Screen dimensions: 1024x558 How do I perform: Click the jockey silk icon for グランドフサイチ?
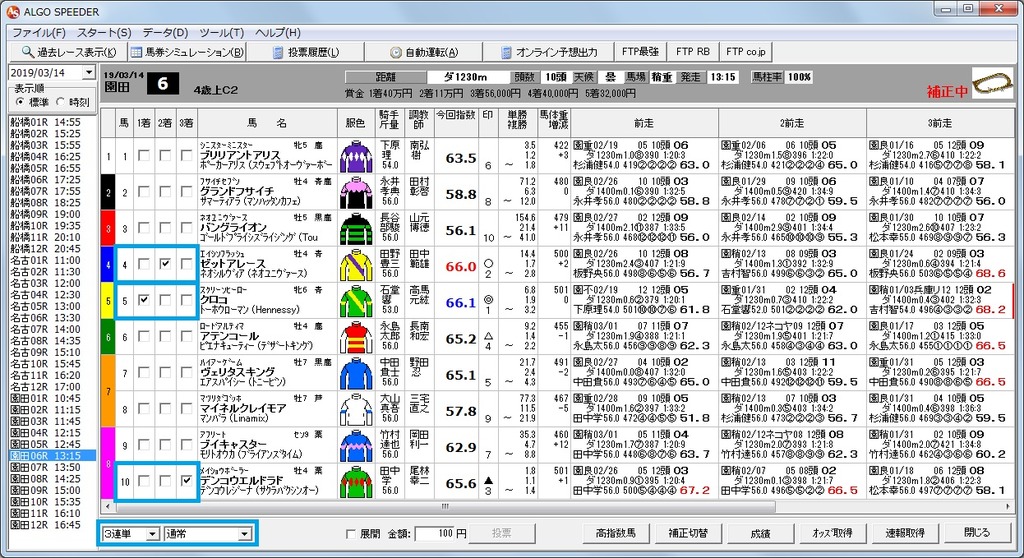[356, 193]
